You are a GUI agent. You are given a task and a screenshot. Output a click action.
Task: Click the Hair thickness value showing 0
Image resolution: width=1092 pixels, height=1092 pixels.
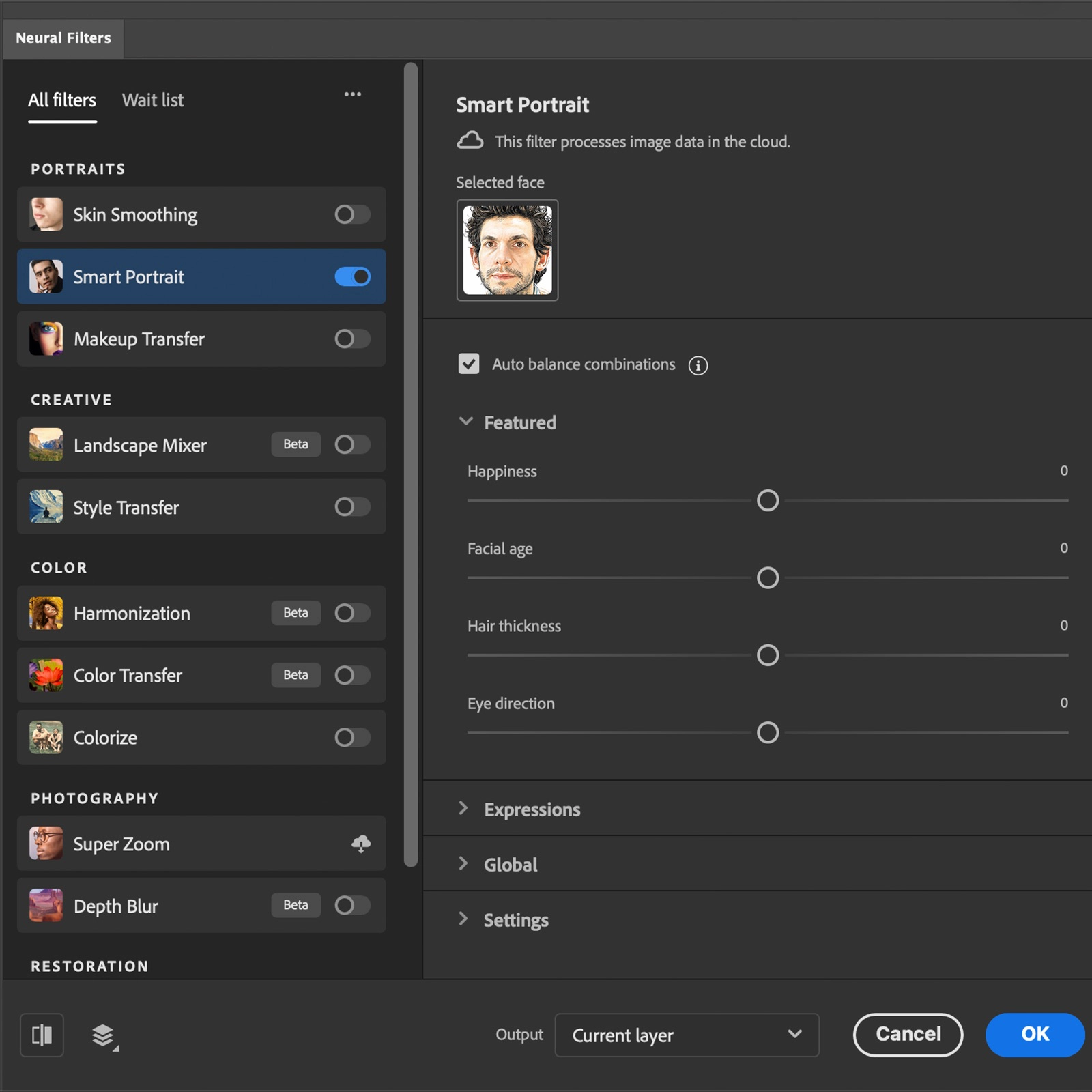coord(1063,625)
